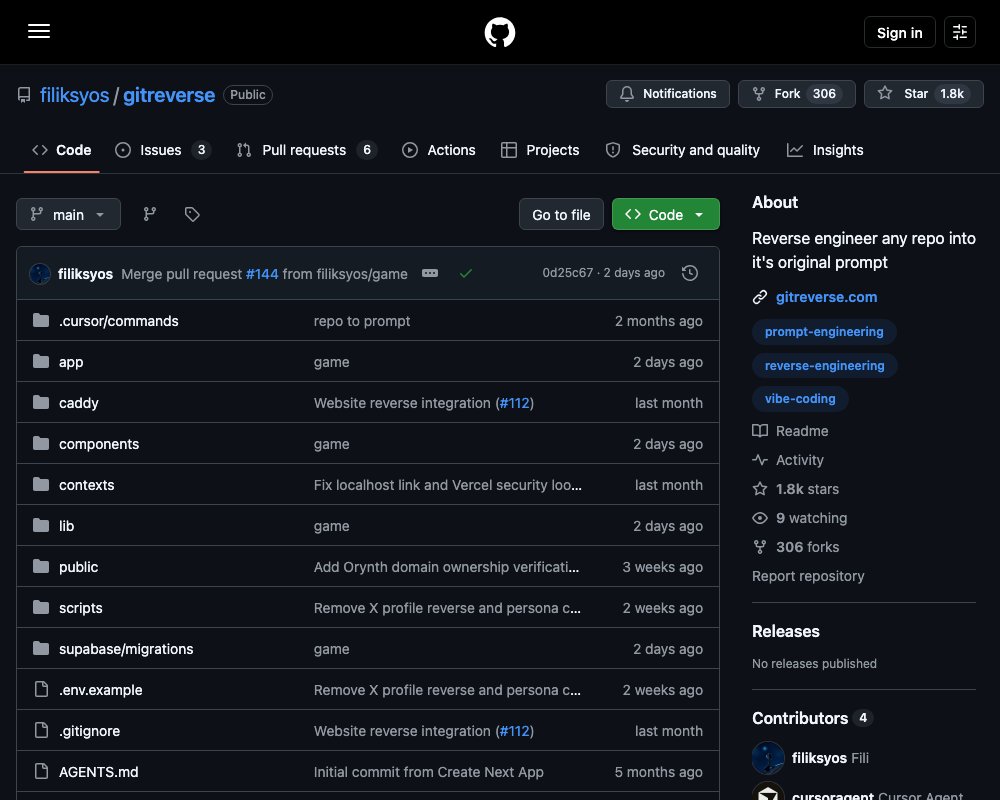Switch to the Actions tab

[x=439, y=150]
